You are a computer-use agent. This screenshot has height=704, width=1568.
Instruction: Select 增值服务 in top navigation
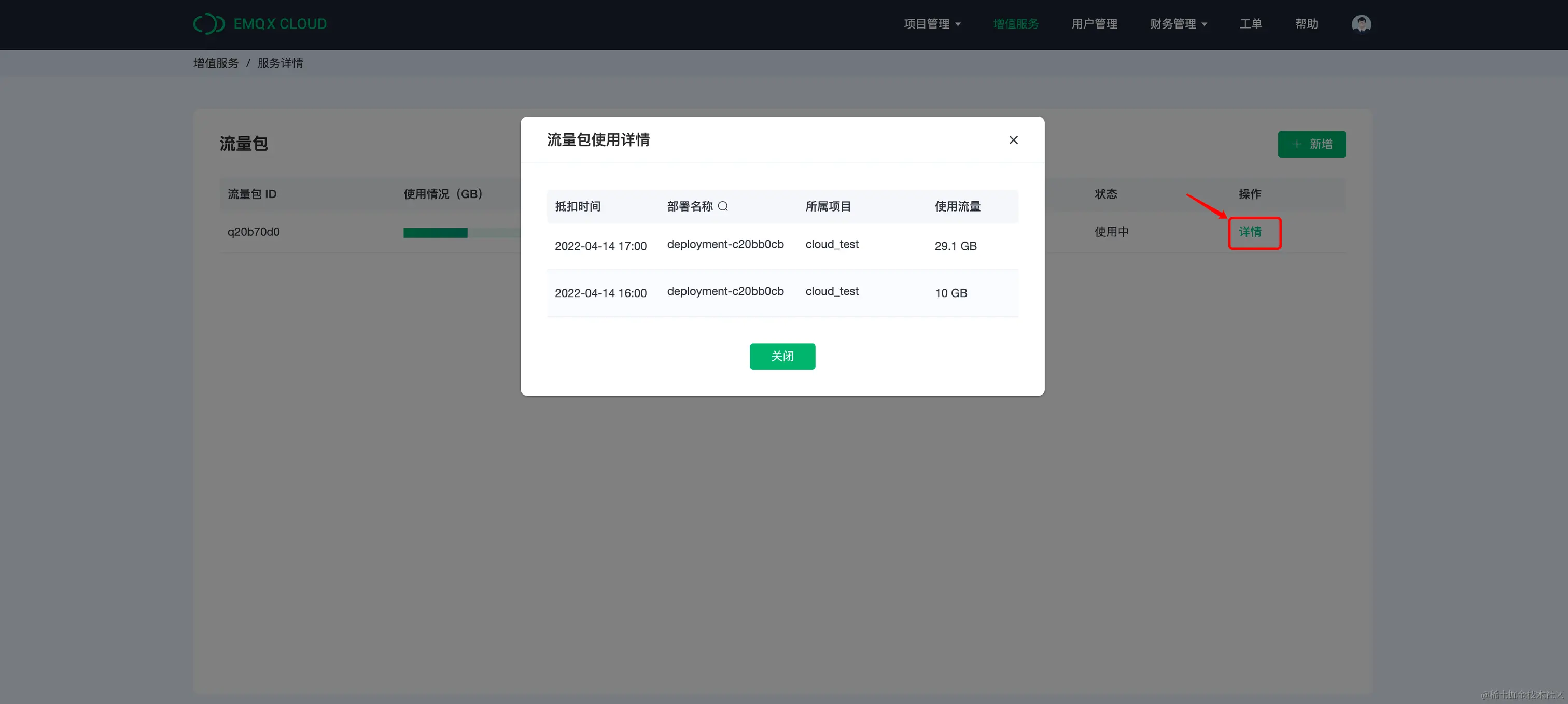click(1015, 23)
